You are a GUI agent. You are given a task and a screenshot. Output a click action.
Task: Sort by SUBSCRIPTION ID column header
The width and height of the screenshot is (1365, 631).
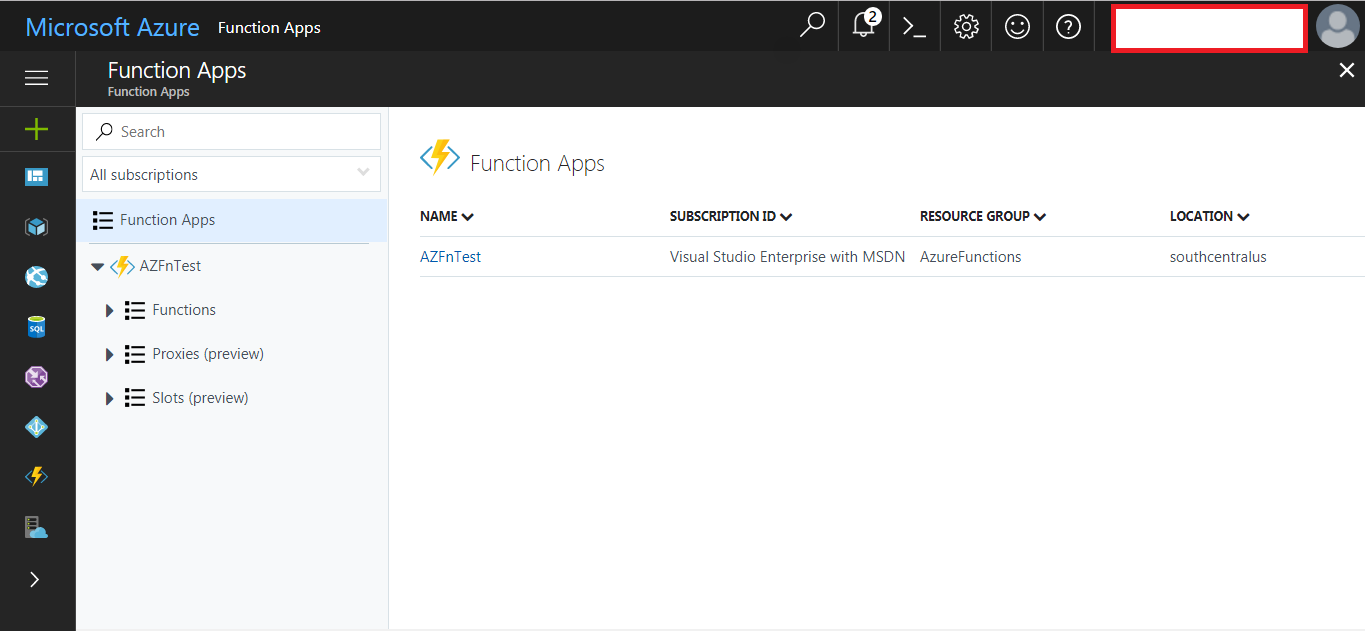click(x=731, y=216)
